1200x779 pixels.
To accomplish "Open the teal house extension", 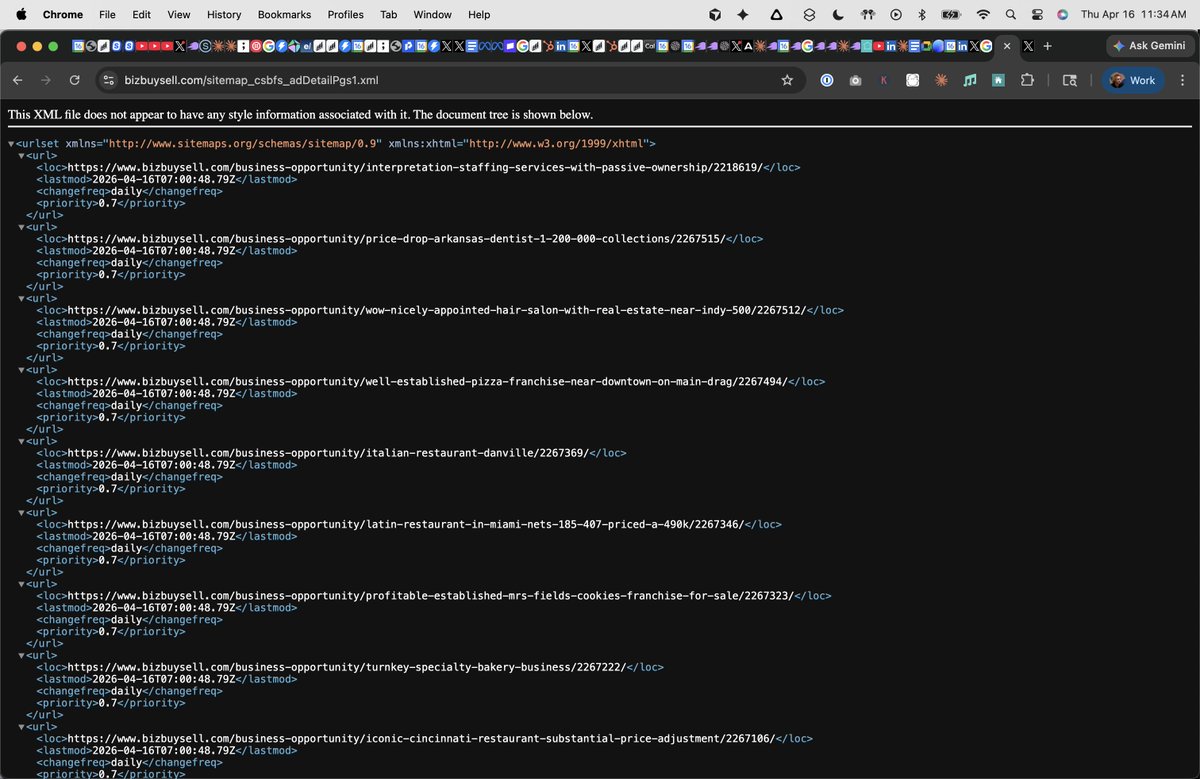I will point(998,80).
